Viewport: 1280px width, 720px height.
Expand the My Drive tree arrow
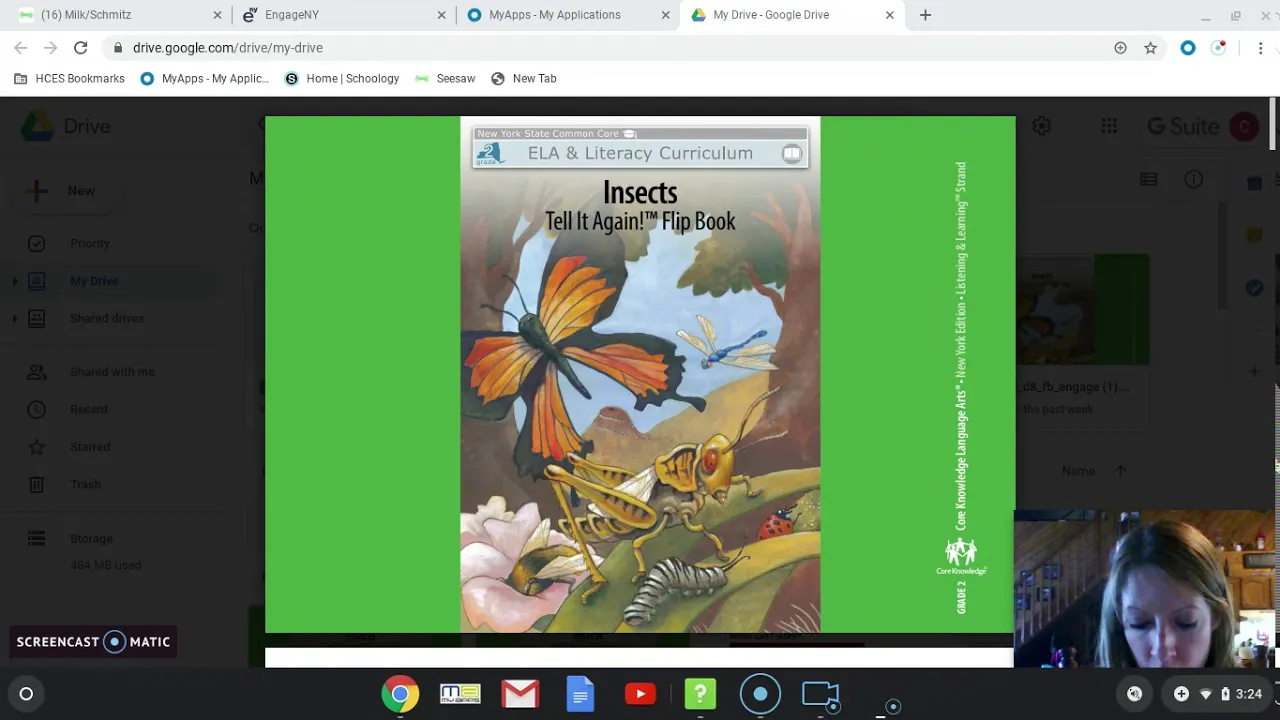pos(14,281)
